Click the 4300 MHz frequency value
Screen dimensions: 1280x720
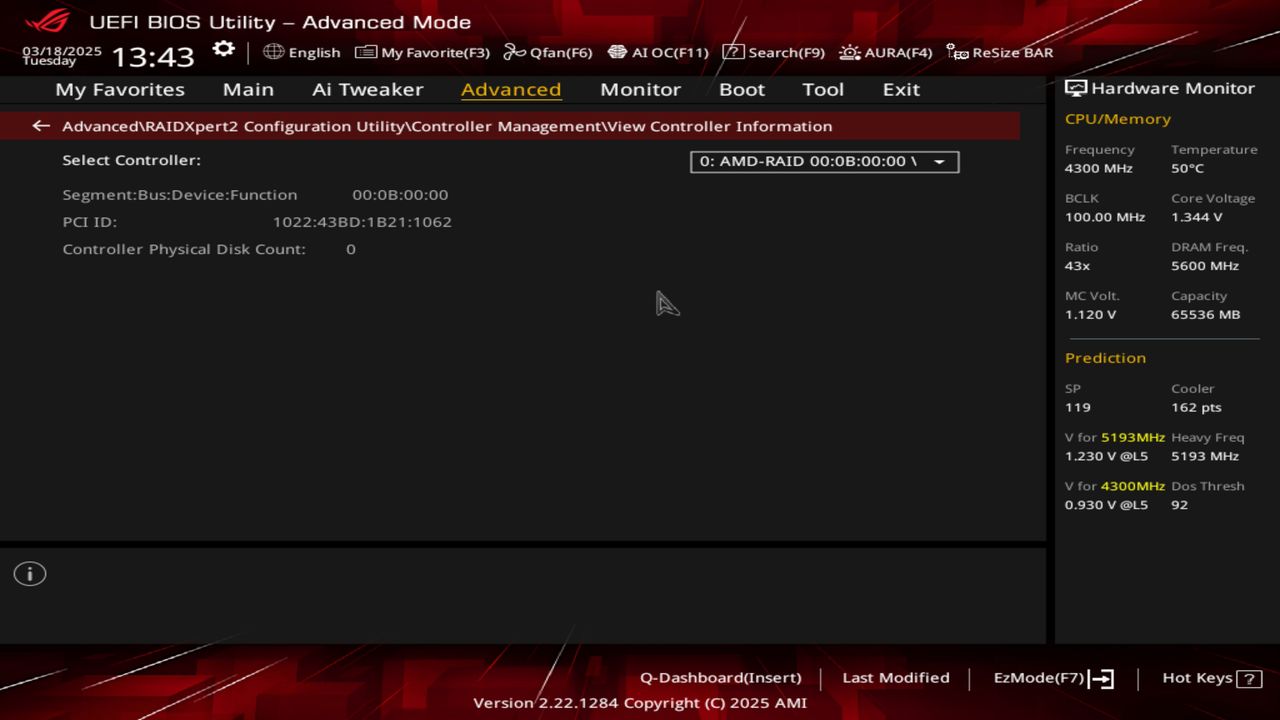(1099, 168)
